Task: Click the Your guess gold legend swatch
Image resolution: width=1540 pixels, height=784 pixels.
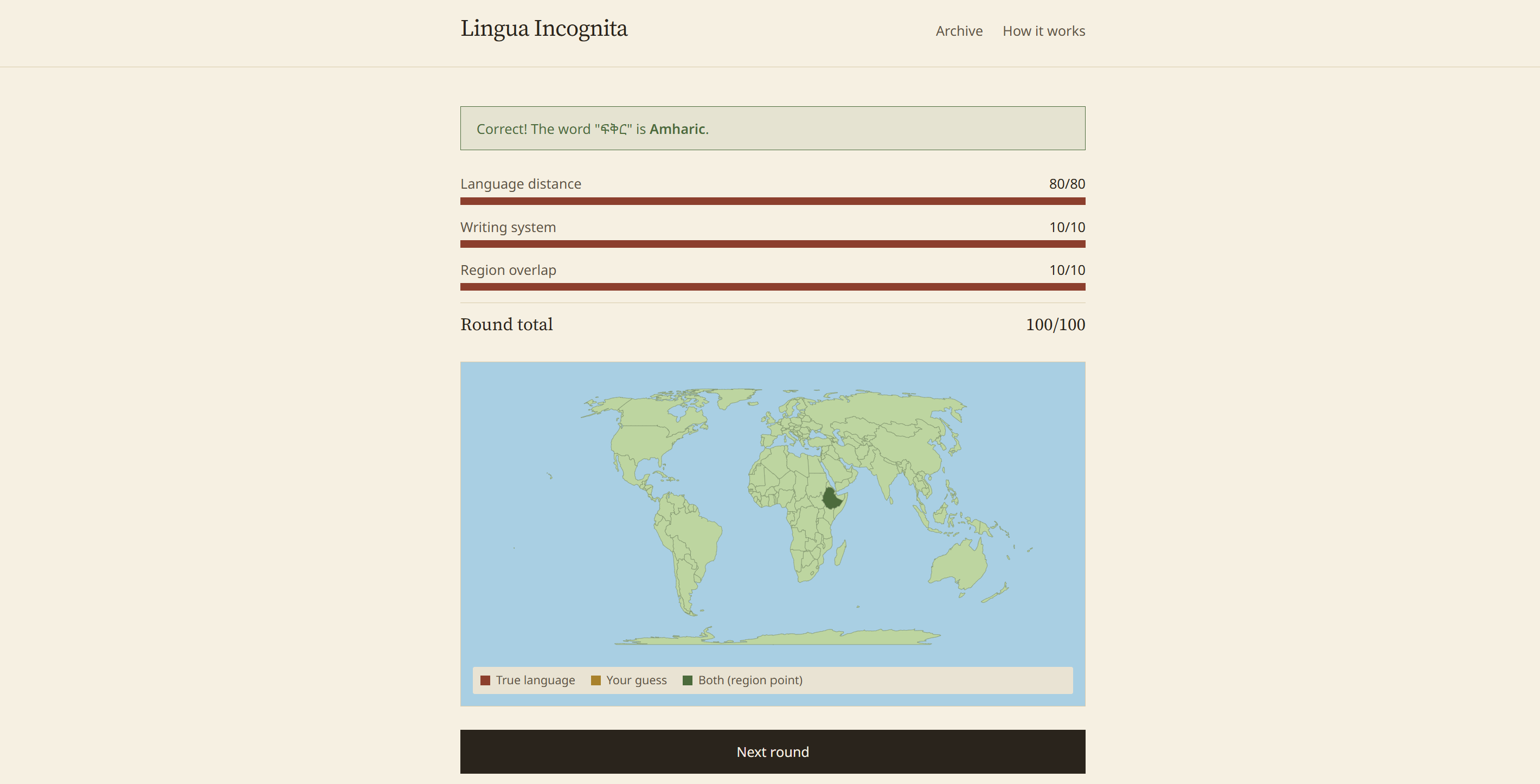Action: [x=595, y=680]
